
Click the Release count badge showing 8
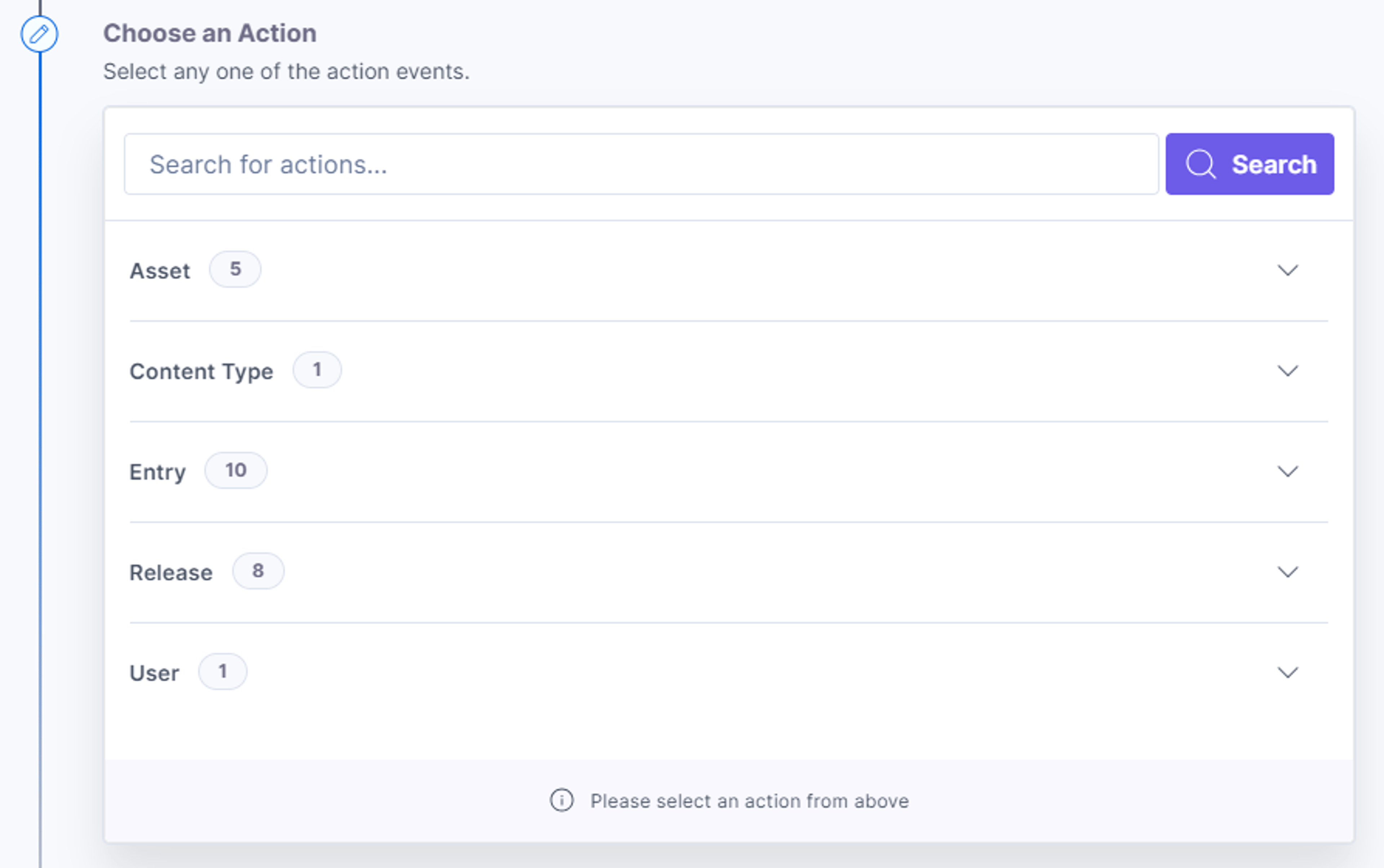(258, 571)
